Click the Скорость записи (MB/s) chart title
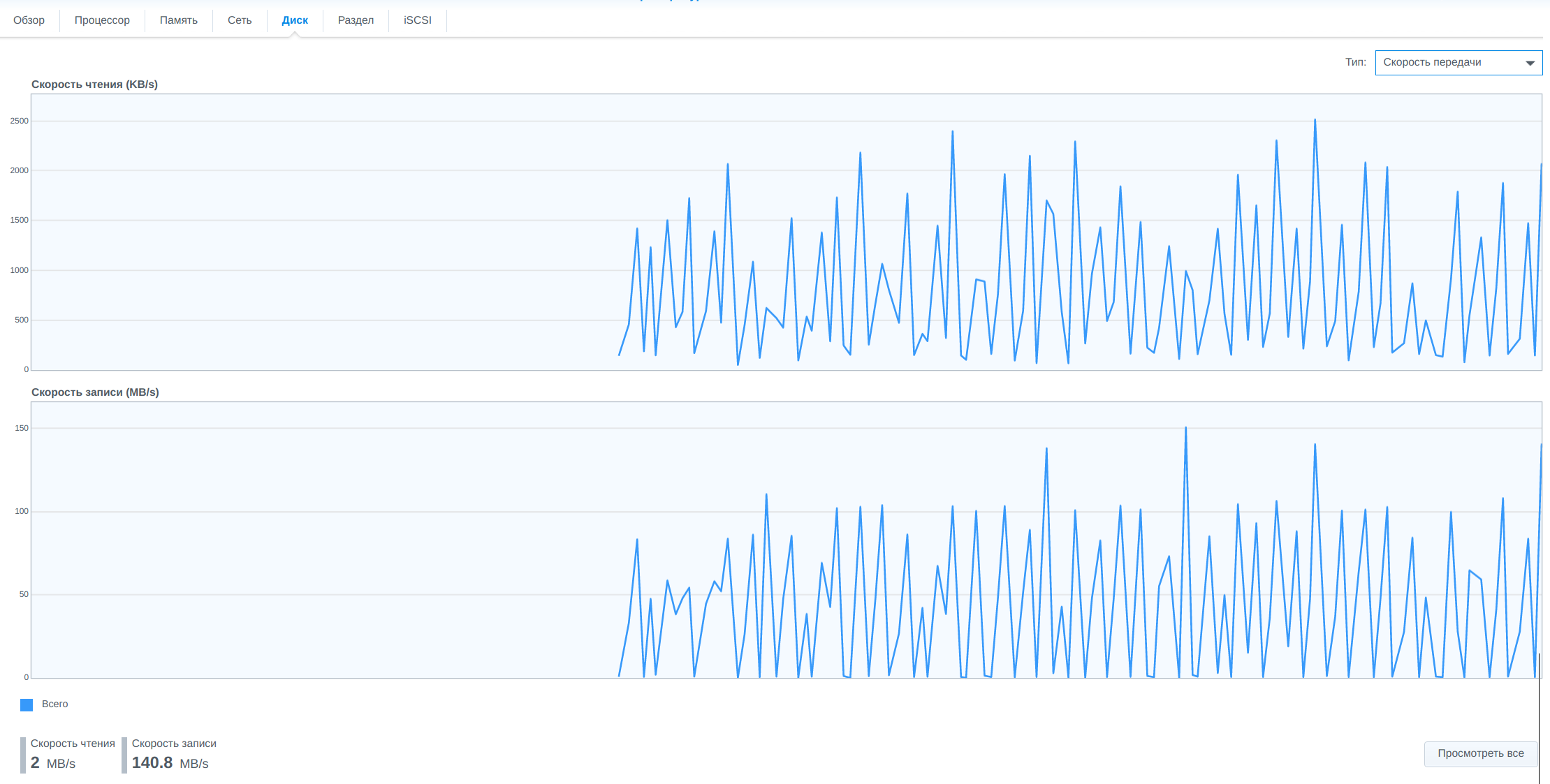1550x784 pixels. coord(95,392)
